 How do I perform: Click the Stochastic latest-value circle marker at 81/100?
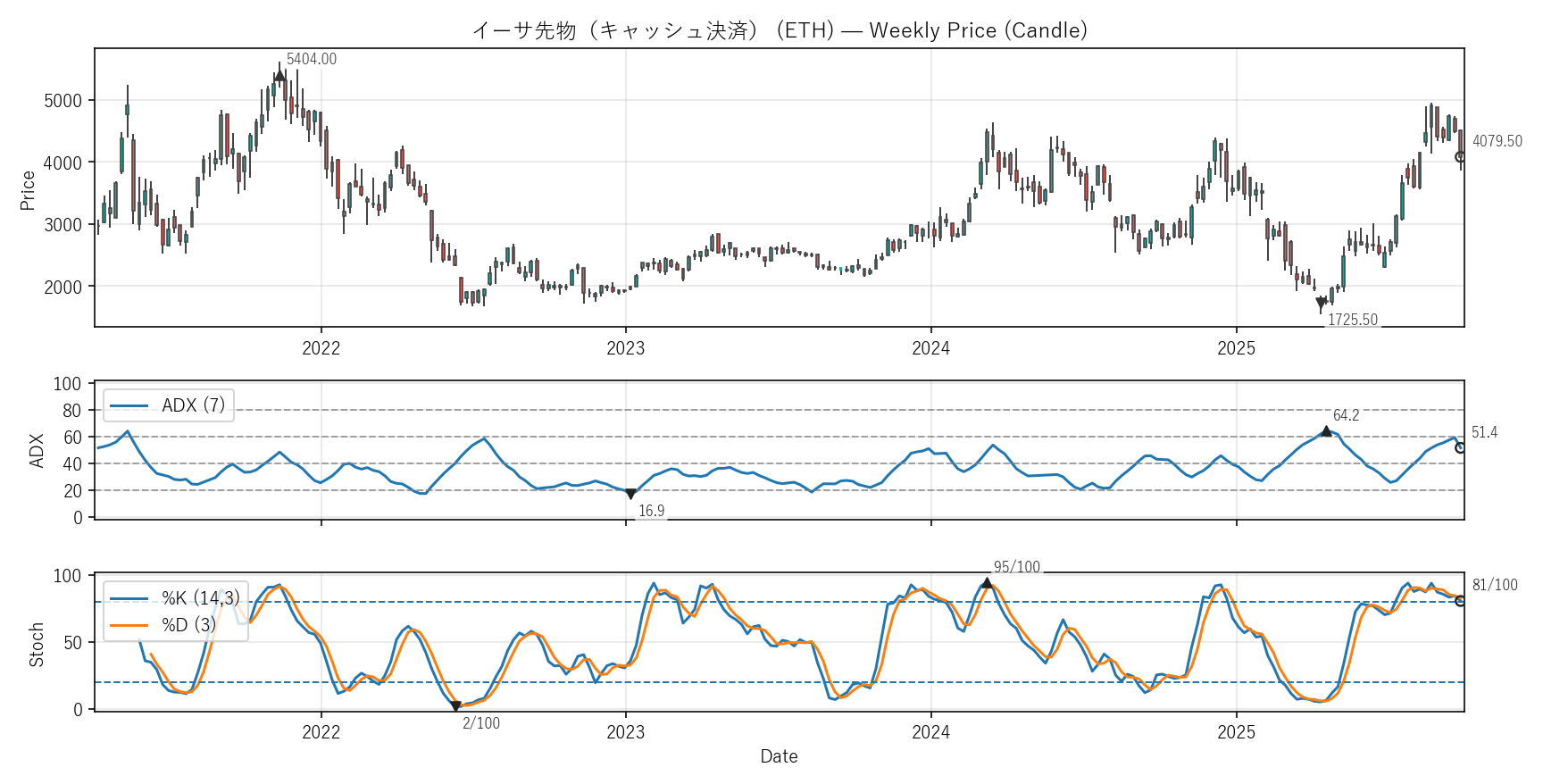(x=1461, y=601)
